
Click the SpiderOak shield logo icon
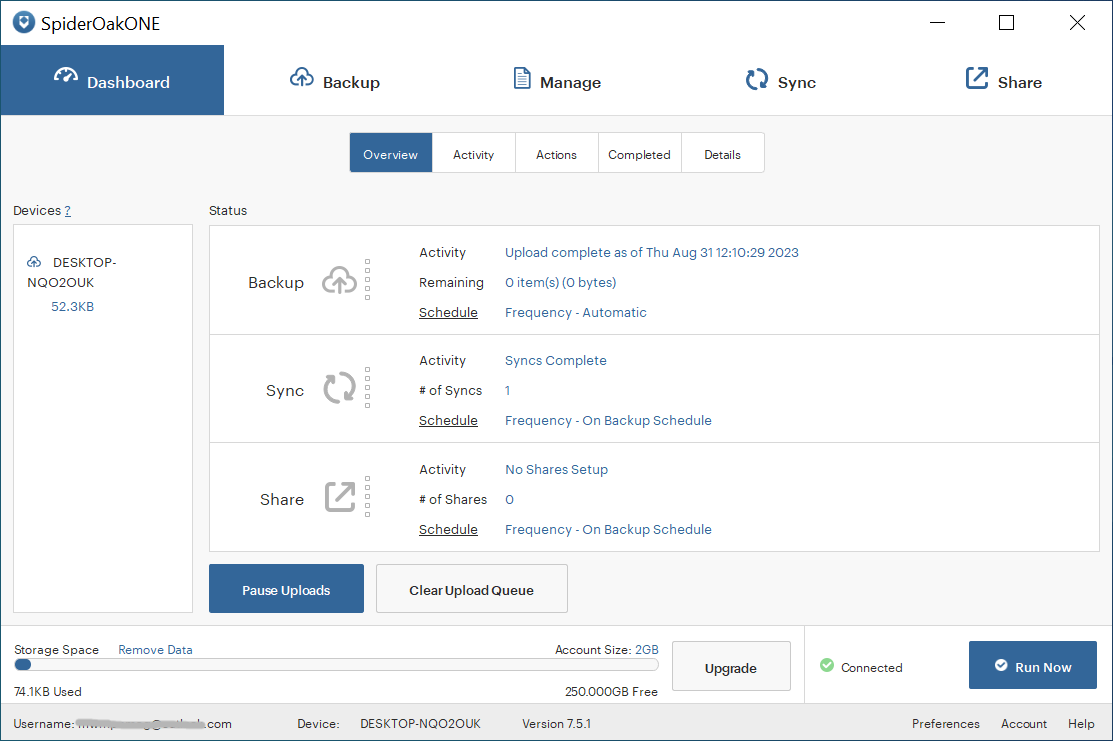pyautogui.click(x=22, y=22)
